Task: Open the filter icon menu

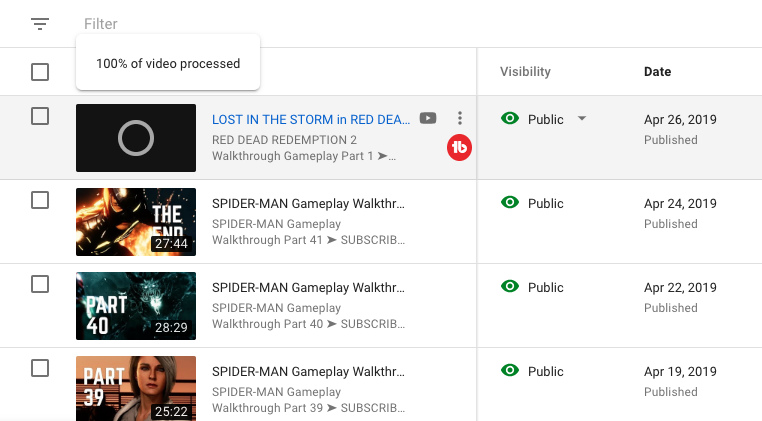Action: pos(40,24)
